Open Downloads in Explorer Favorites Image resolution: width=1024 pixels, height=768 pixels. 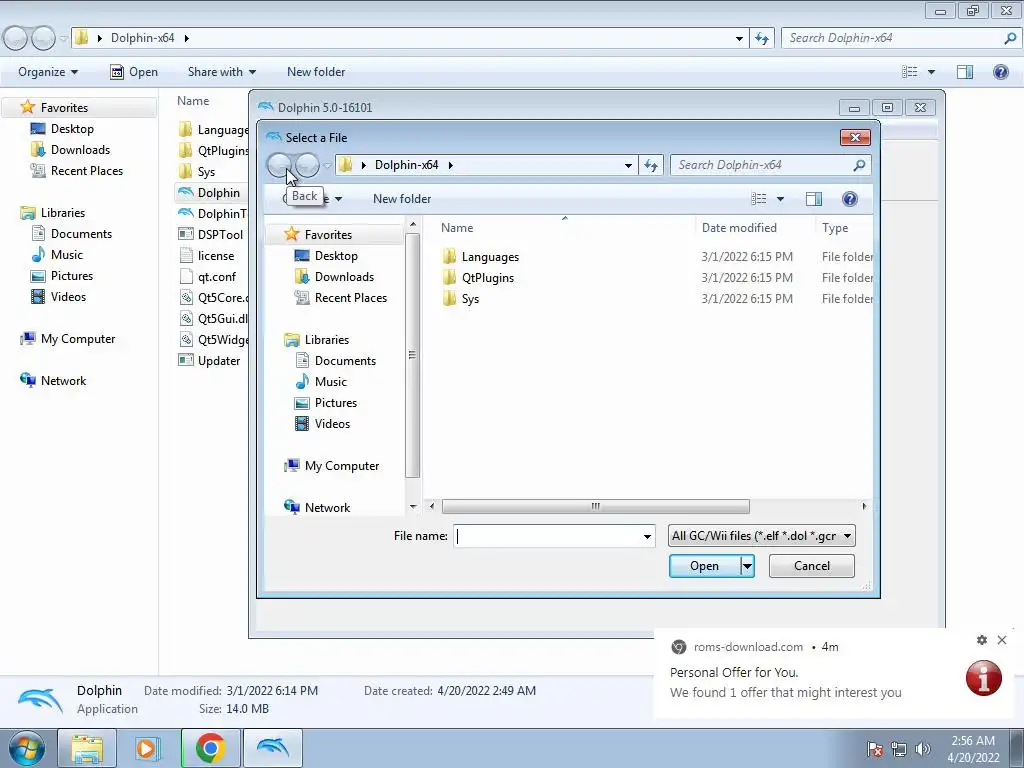(x=80, y=150)
